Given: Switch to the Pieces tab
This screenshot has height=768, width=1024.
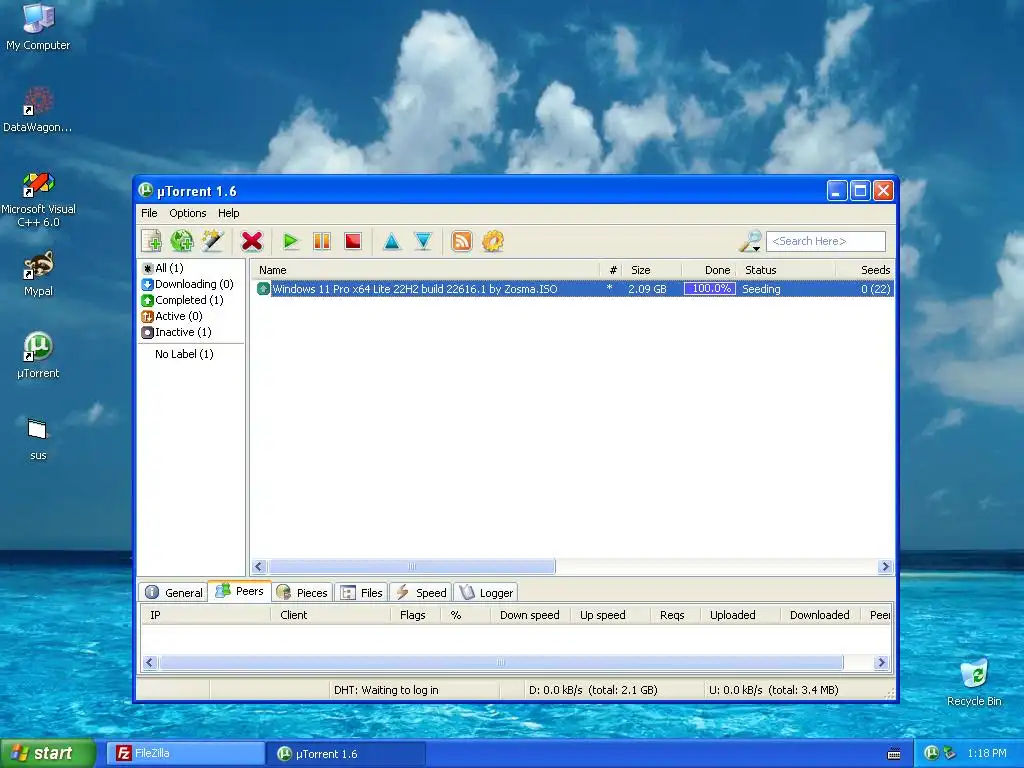Looking at the screenshot, I should pyautogui.click(x=302, y=592).
